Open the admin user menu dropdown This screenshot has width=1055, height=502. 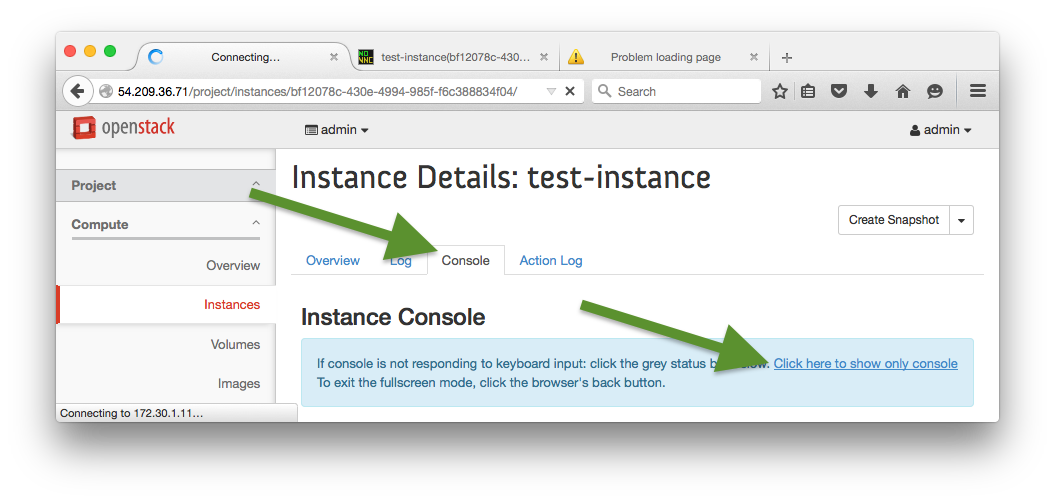click(940, 130)
